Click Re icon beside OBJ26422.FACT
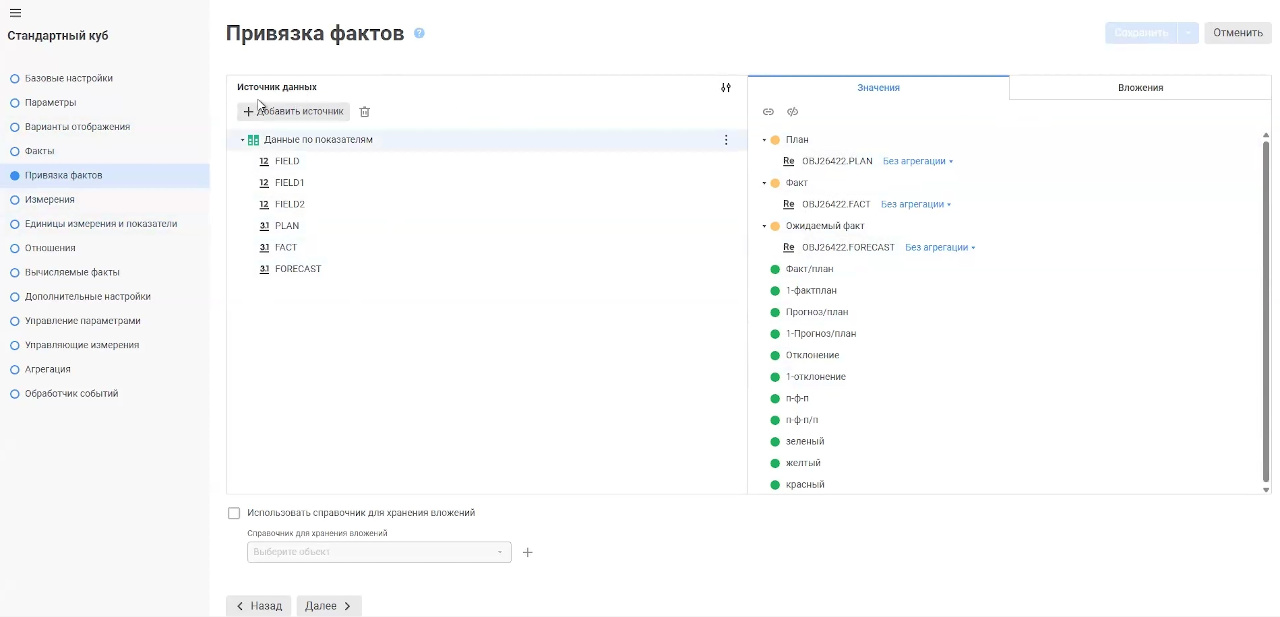The width and height of the screenshot is (1280, 617). point(788,204)
